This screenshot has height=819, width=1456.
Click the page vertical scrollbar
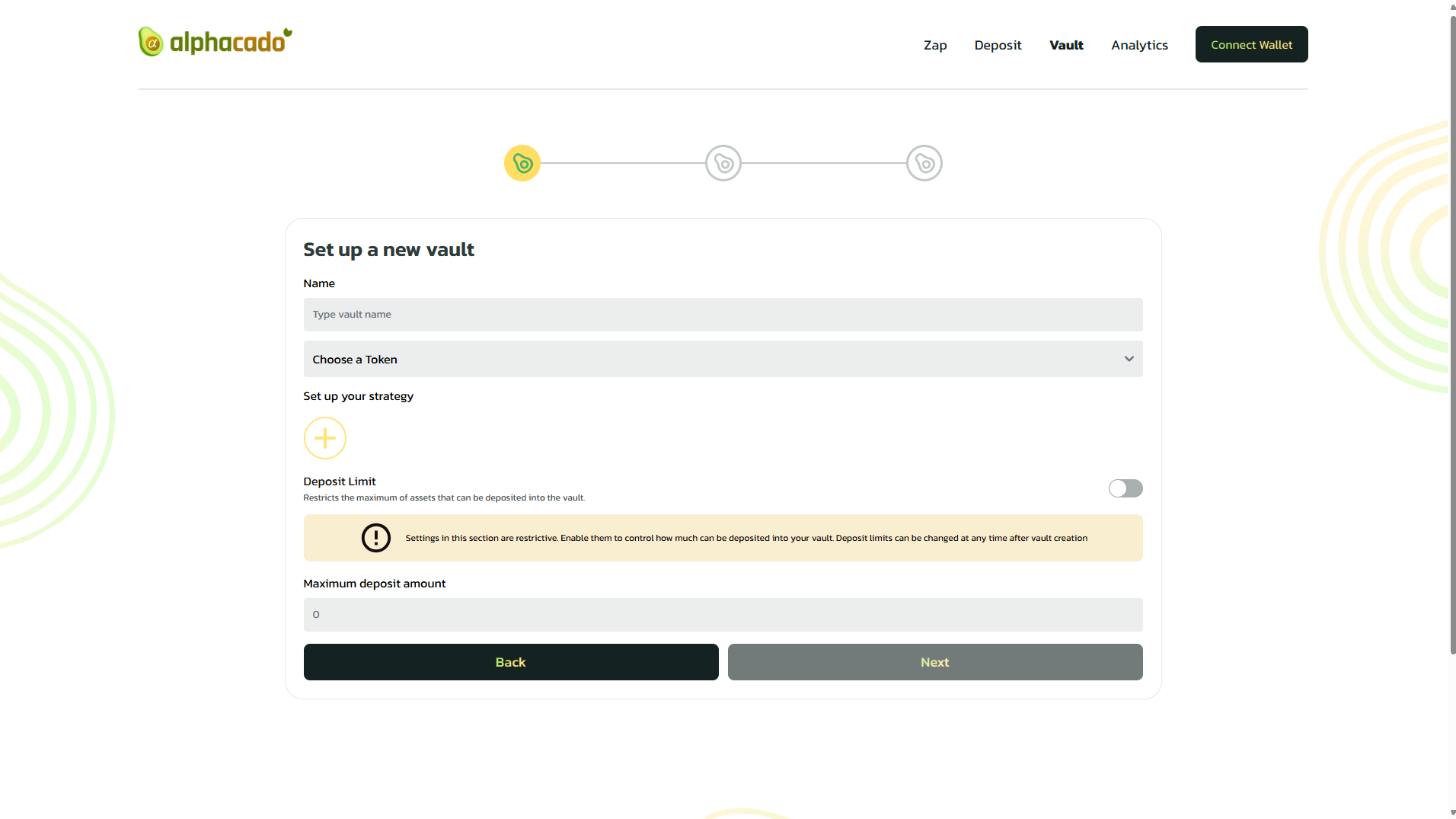tap(1452, 335)
